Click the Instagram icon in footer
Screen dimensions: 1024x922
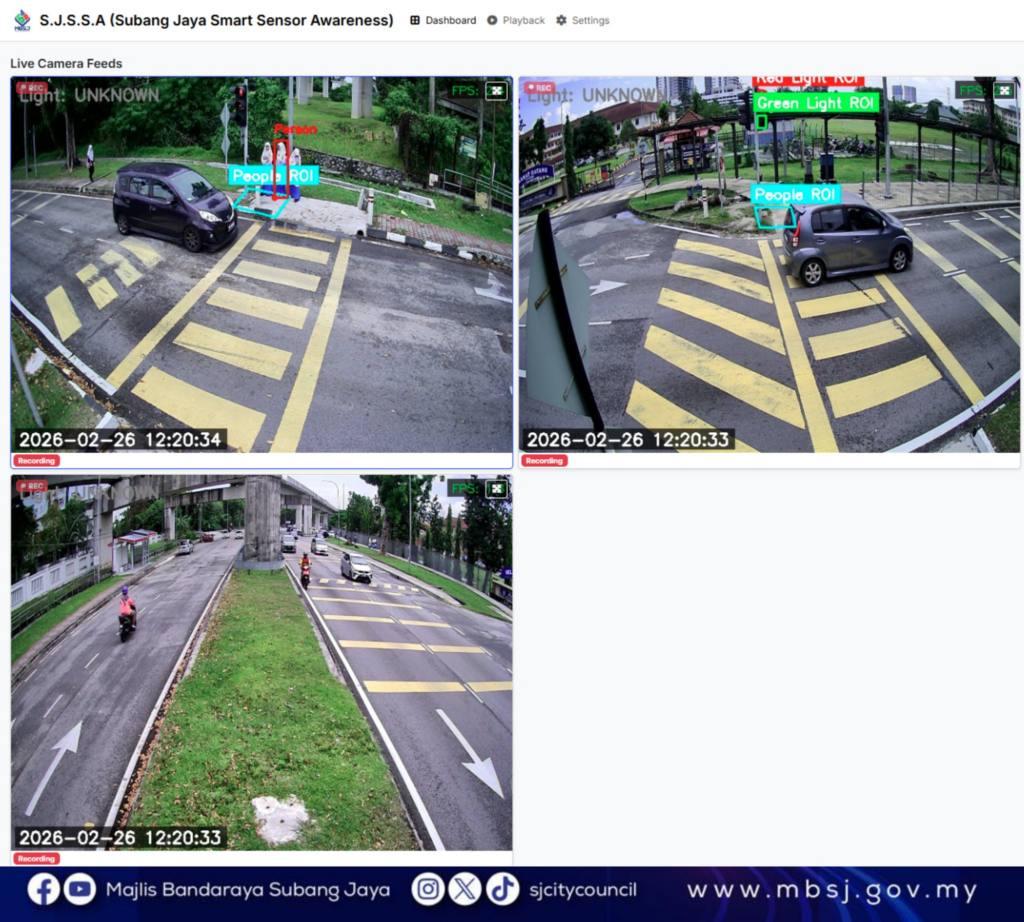pyautogui.click(x=428, y=889)
